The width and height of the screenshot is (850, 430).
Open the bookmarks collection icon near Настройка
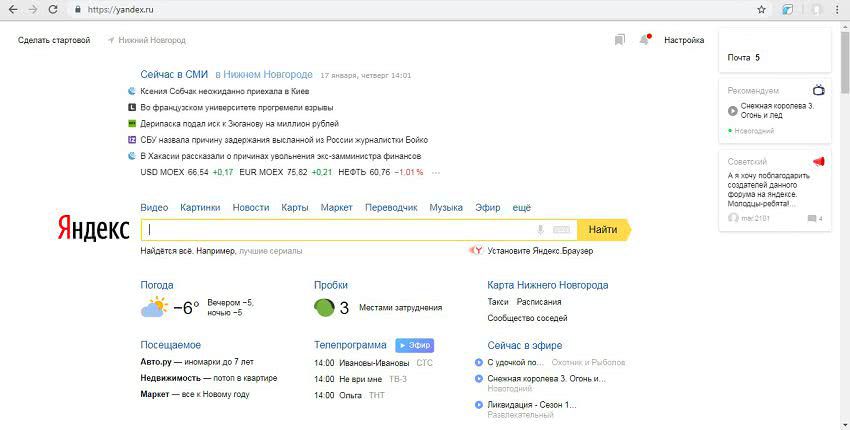[620, 40]
